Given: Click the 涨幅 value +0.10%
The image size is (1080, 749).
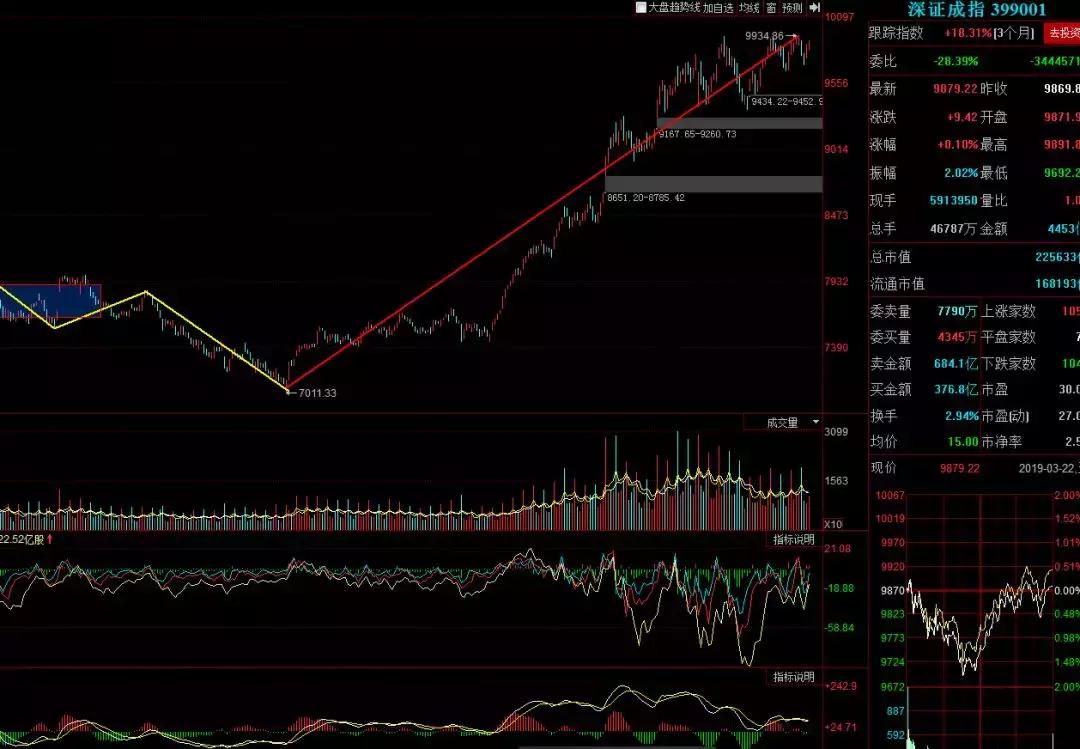Looking at the screenshot, I should [957, 145].
